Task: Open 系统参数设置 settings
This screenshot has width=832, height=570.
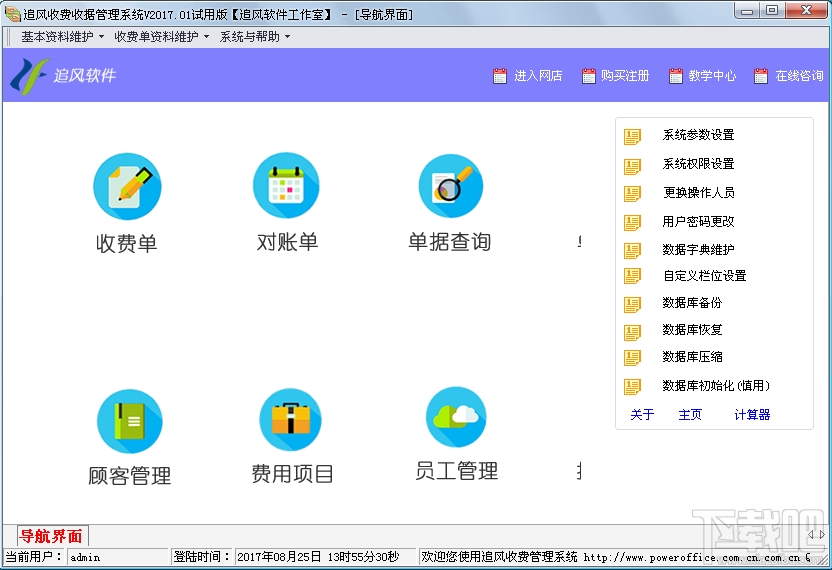Action: [x=698, y=135]
